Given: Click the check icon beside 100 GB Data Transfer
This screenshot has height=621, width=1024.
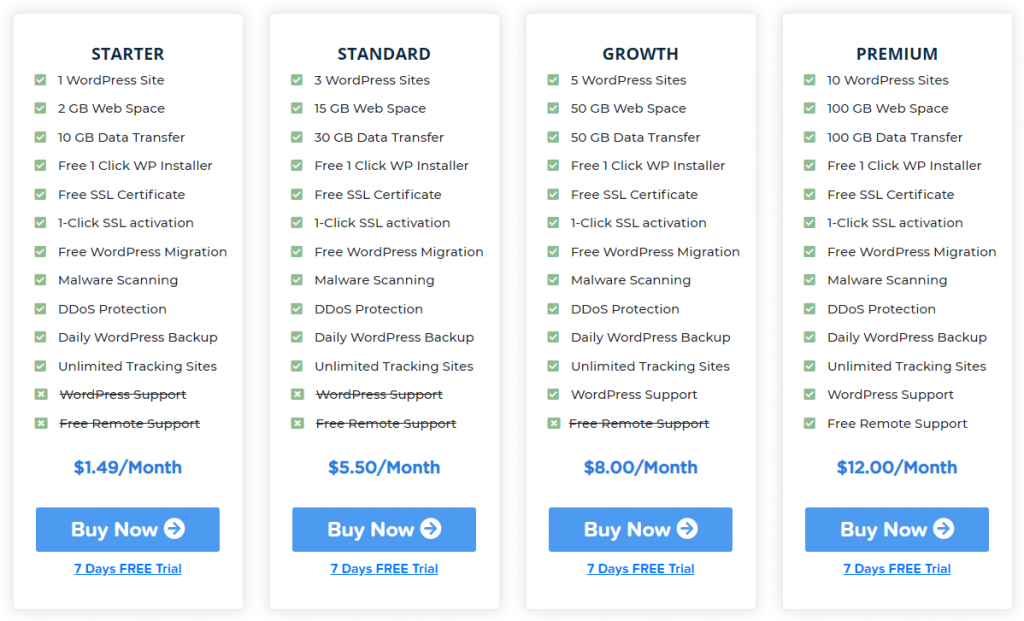Looking at the screenshot, I should (x=810, y=137).
